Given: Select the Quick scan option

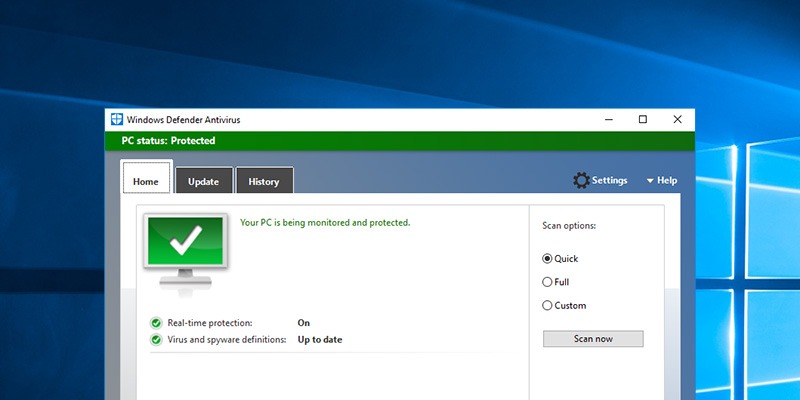Looking at the screenshot, I should click(547, 259).
